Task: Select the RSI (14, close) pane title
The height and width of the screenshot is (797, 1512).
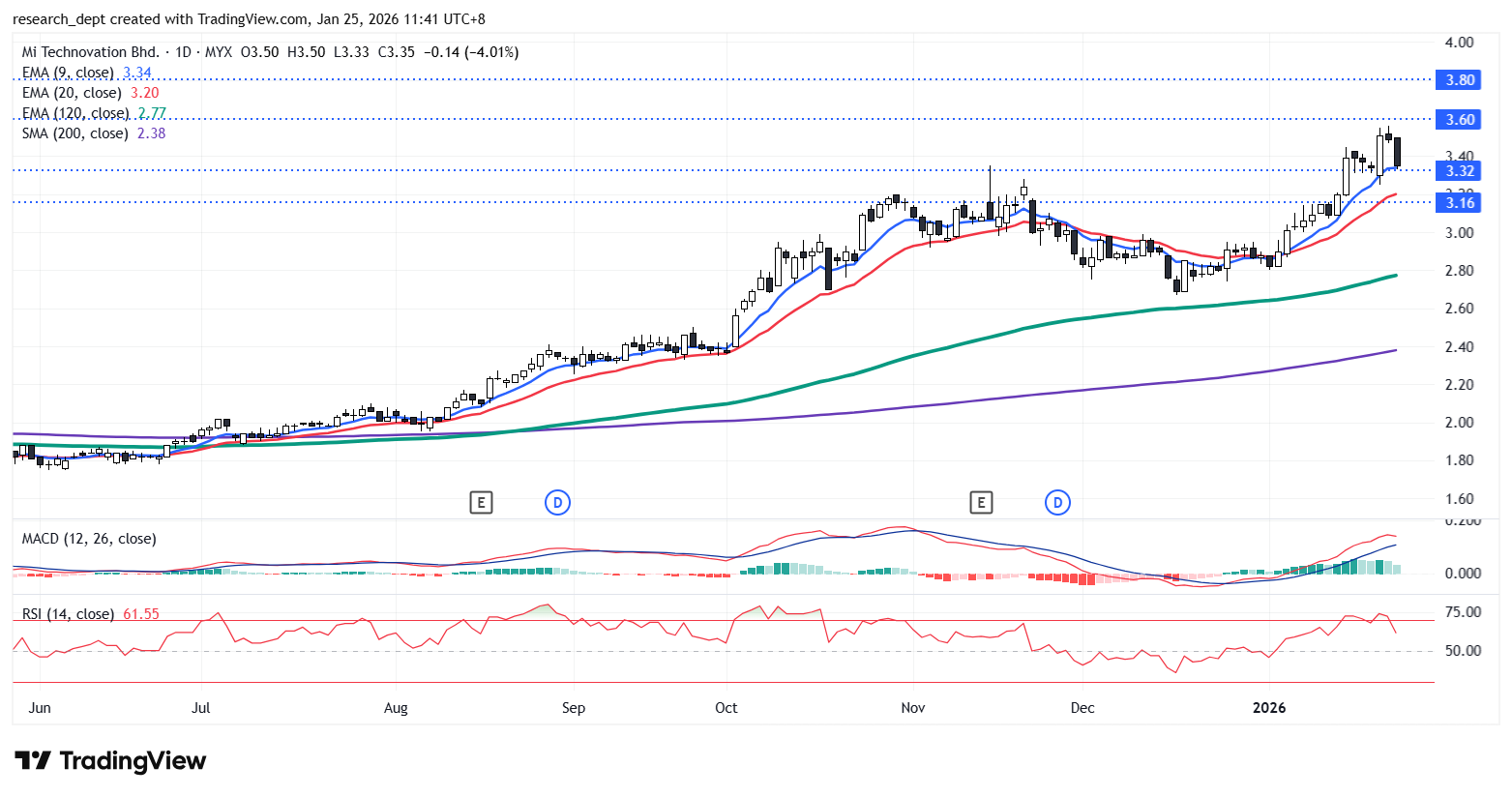Action: [x=68, y=614]
